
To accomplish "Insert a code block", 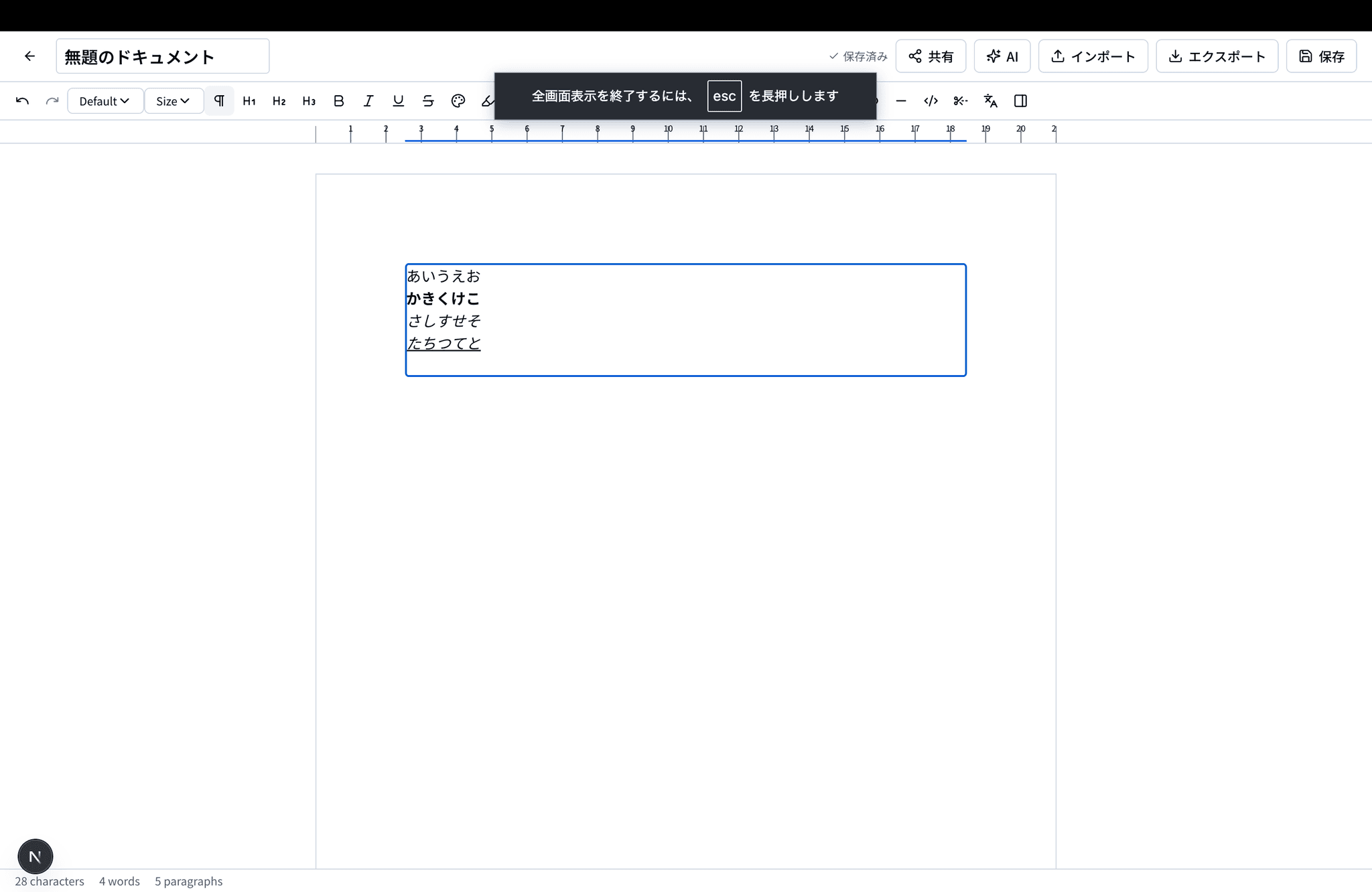I will pyautogui.click(x=931, y=101).
